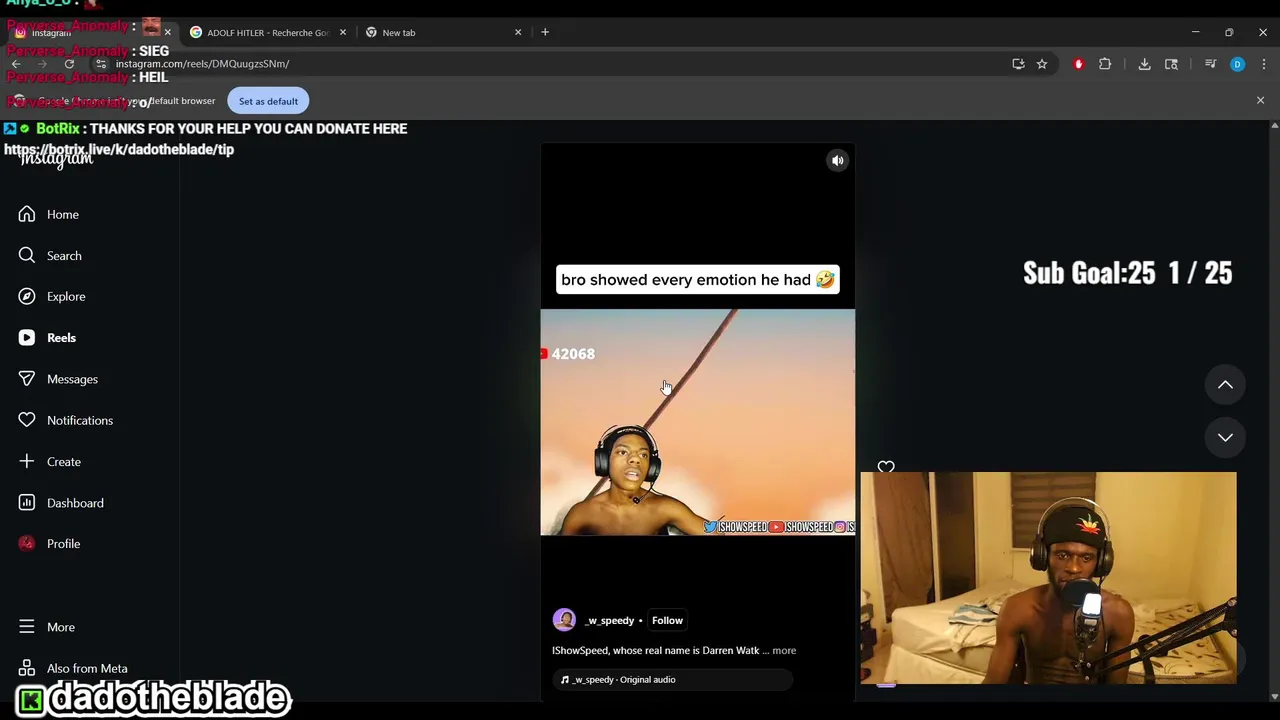Open the Chrome profile D avatar

tap(1237, 64)
